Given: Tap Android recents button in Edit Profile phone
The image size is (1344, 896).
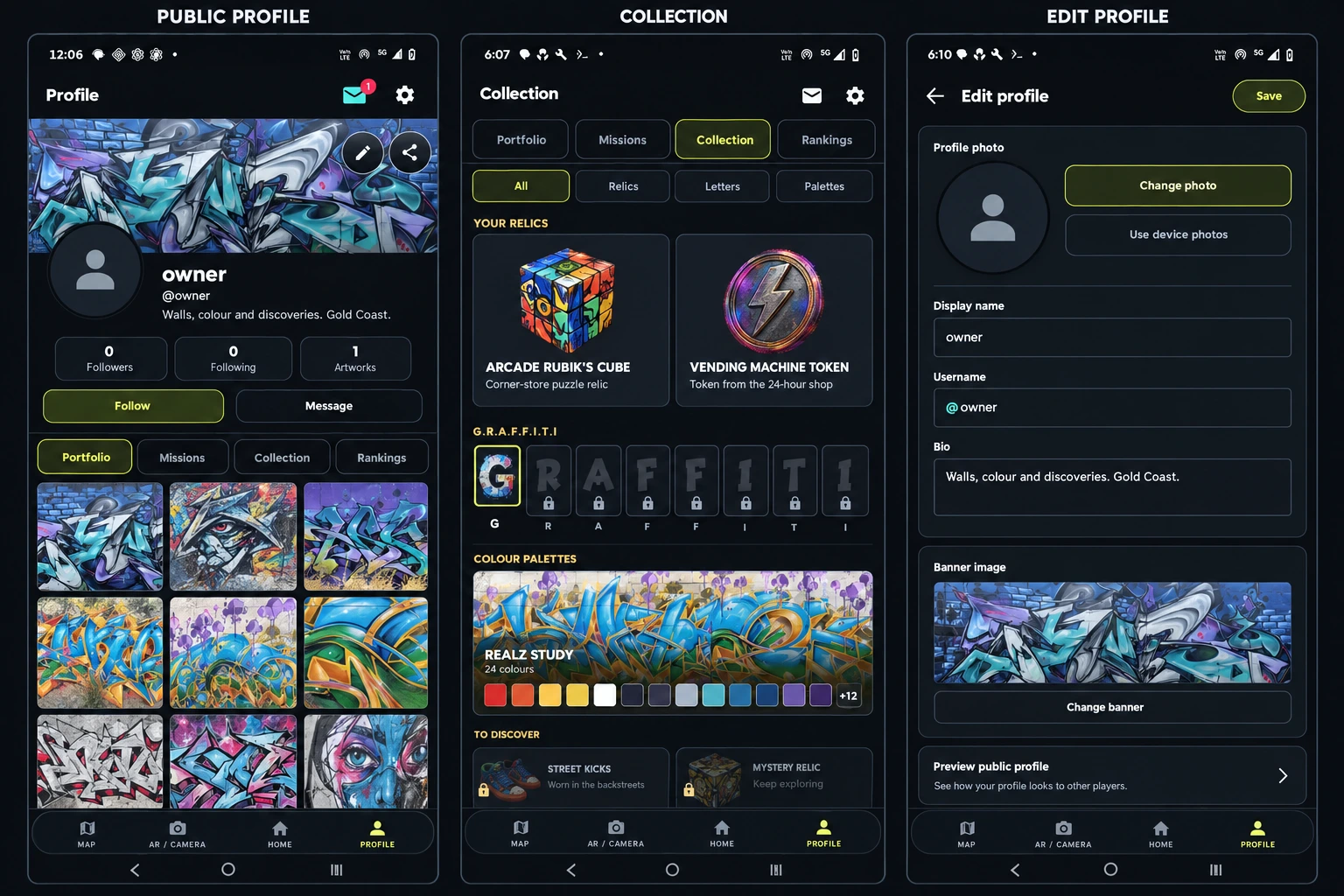Looking at the screenshot, I should 1215,870.
